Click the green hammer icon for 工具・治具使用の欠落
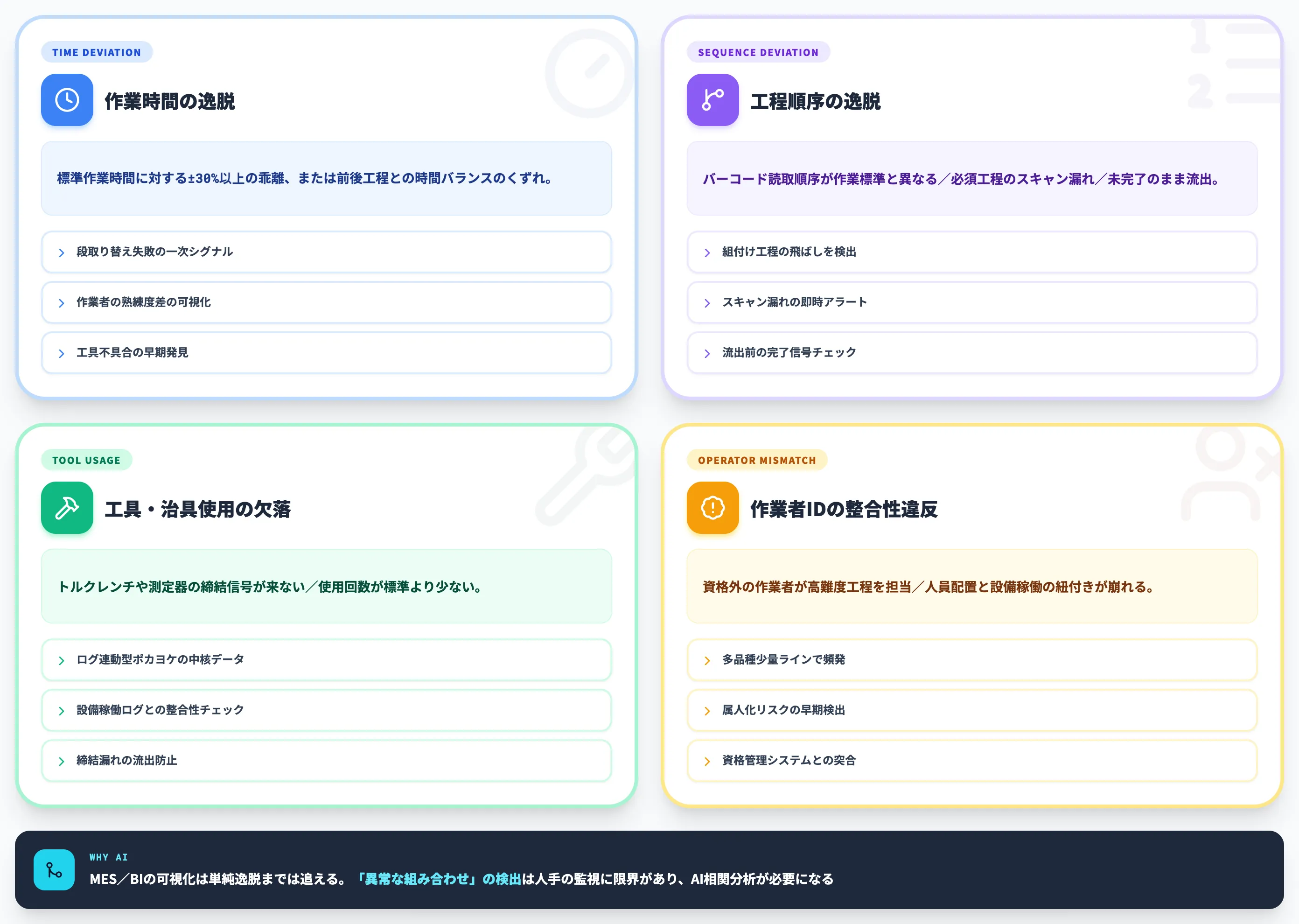 click(x=67, y=508)
